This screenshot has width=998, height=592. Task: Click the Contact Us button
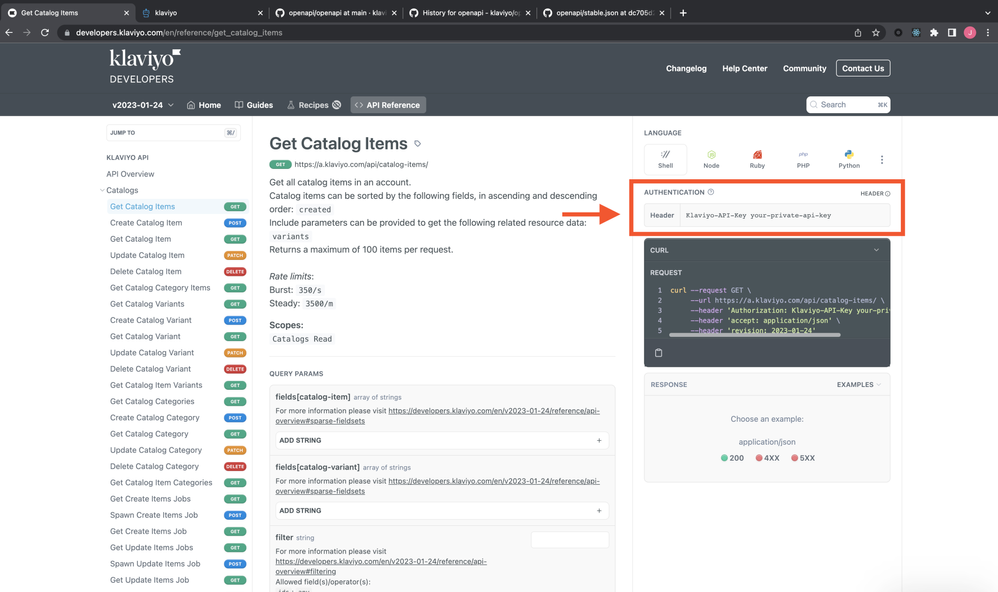pyautogui.click(x=863, y=68)
